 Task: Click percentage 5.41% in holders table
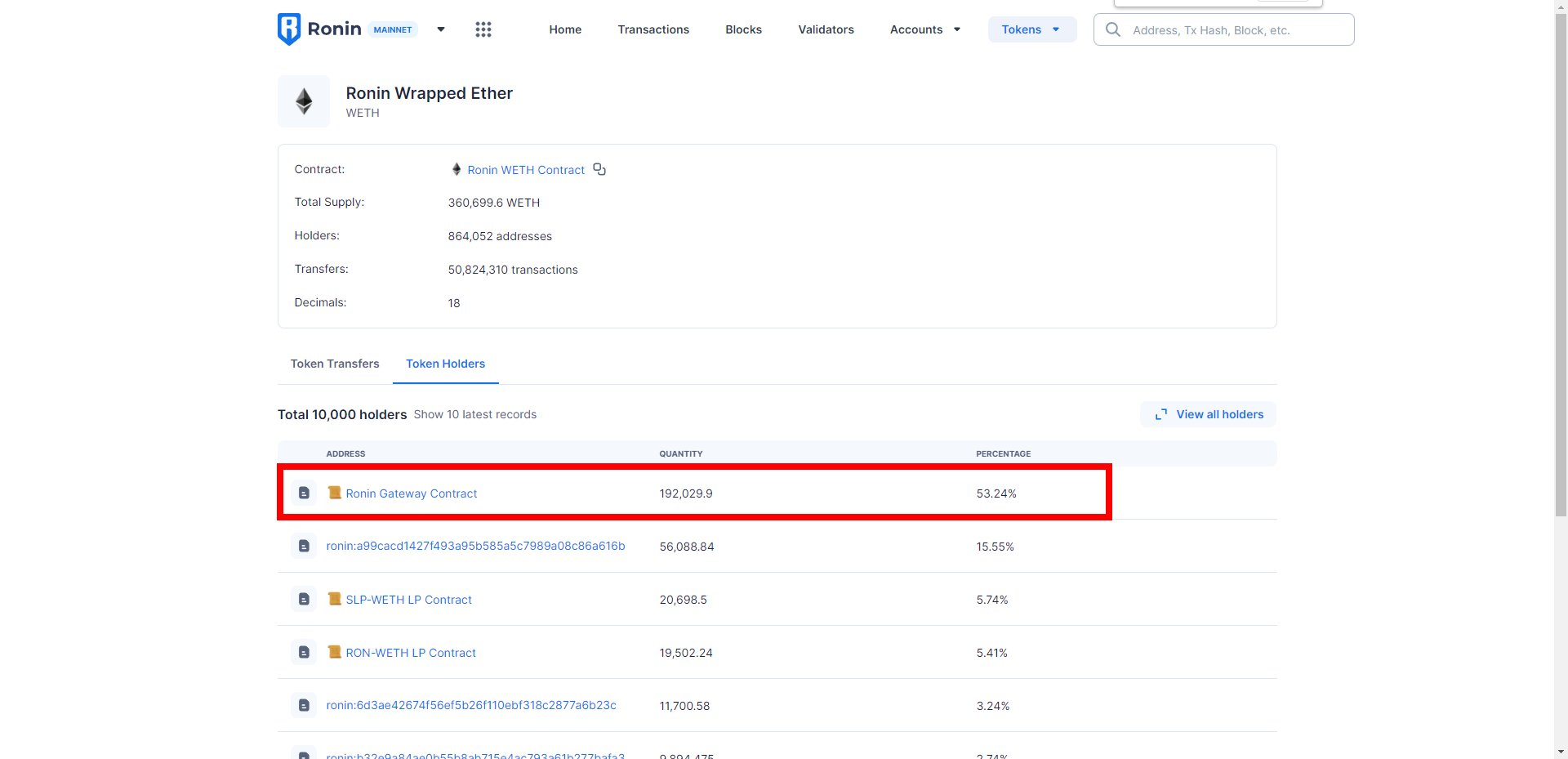991,653
